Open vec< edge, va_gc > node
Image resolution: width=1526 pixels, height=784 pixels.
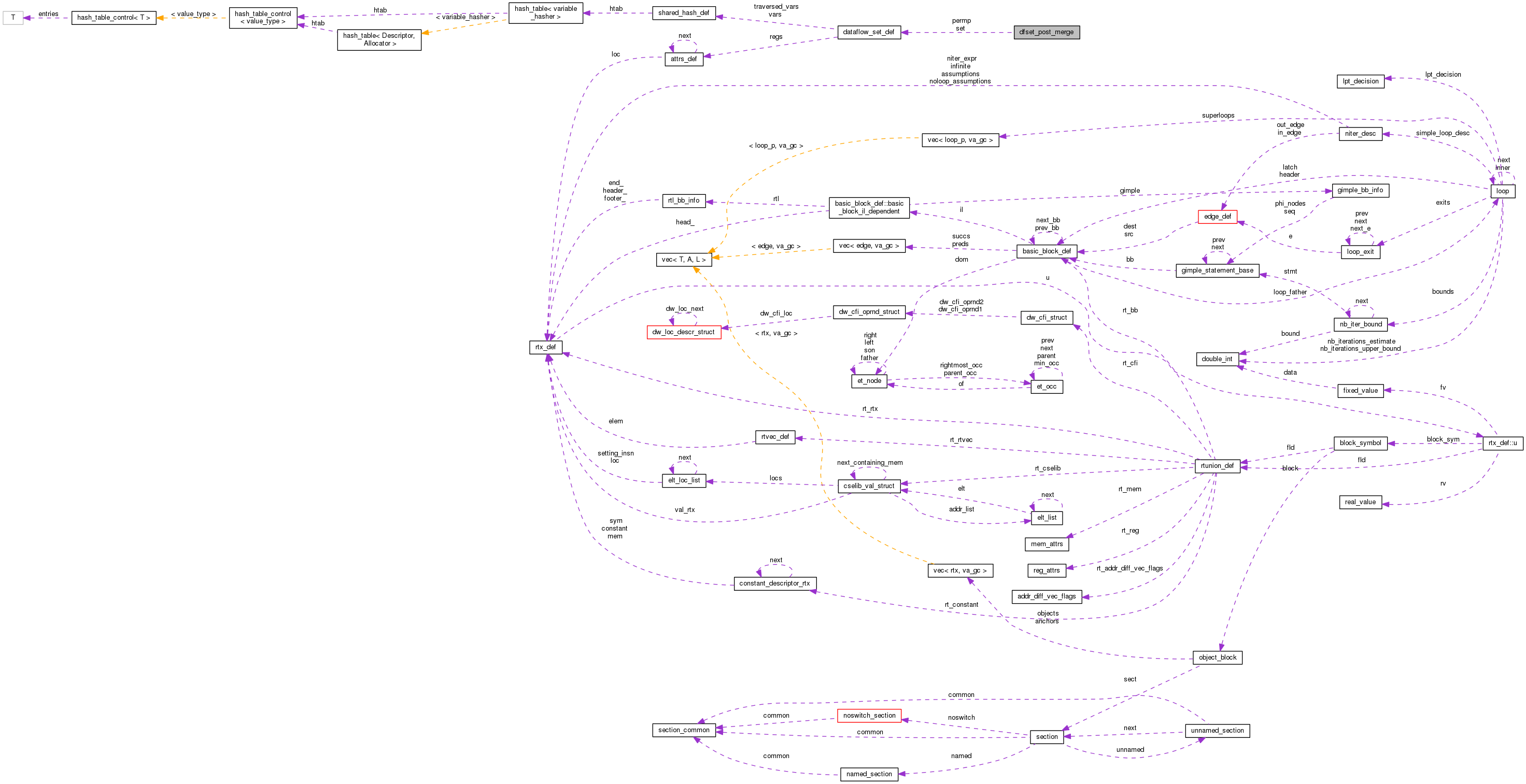click(x=868, y=246)
